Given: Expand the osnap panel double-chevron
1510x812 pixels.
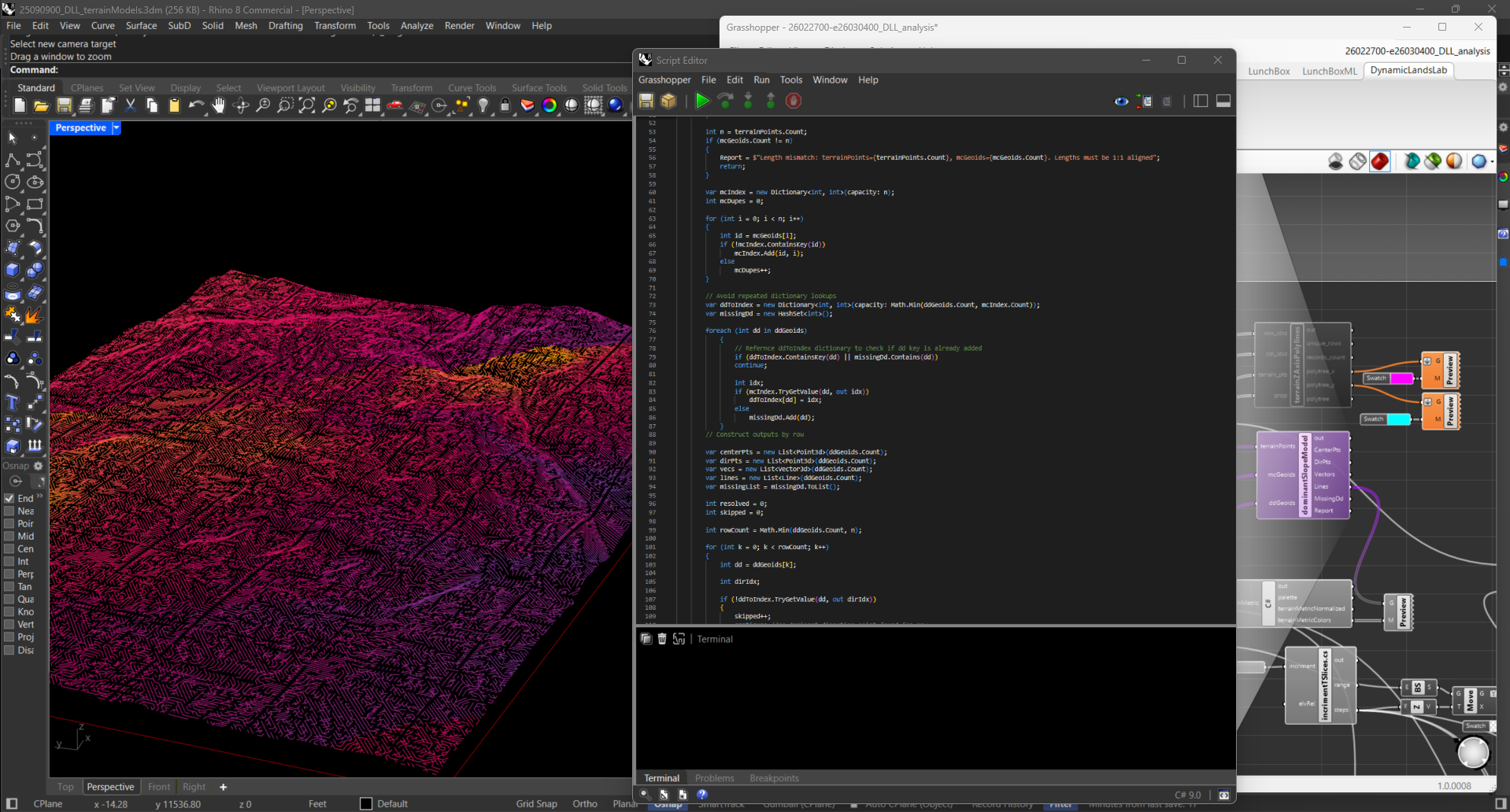Looking at the screenshot, I should click(39, 496).
